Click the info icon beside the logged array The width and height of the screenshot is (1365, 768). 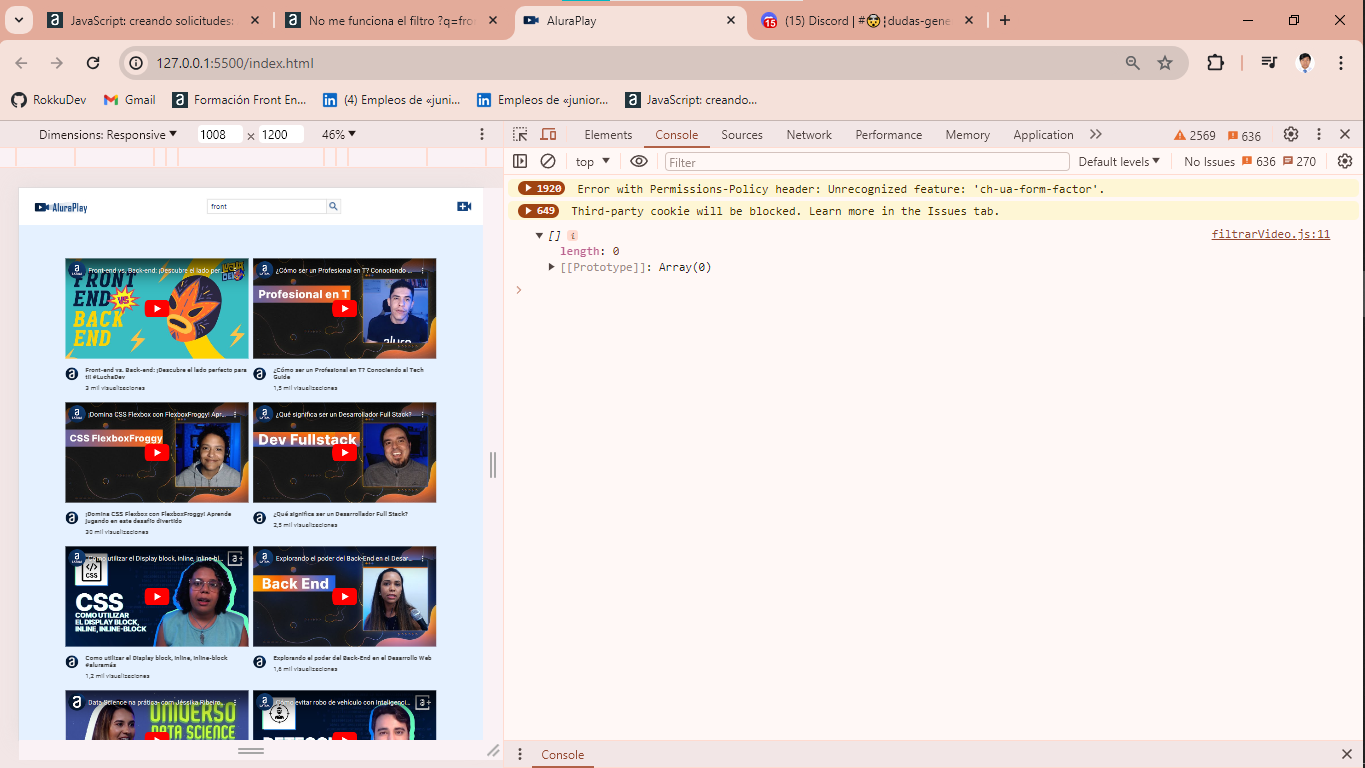pyautogui.click(x=572, y=235)
